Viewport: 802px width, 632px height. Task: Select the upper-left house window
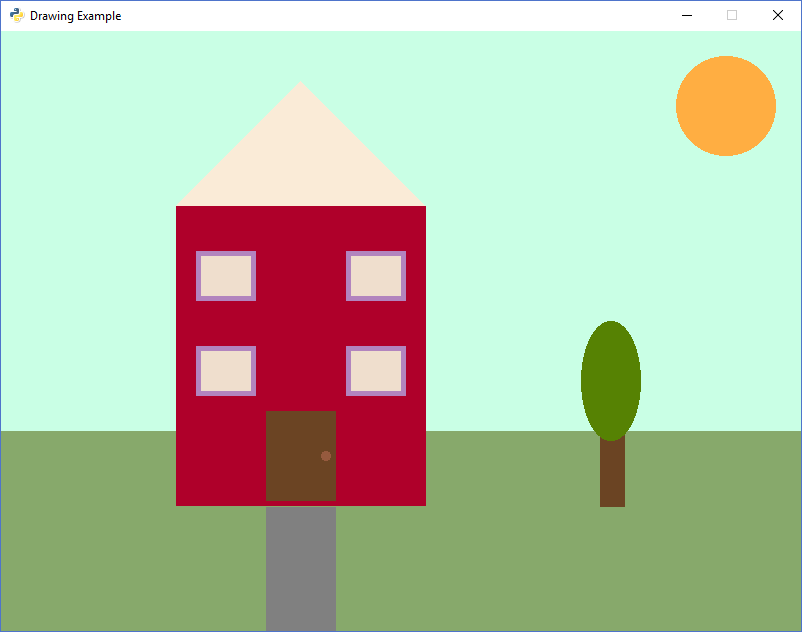pos(226,276)
